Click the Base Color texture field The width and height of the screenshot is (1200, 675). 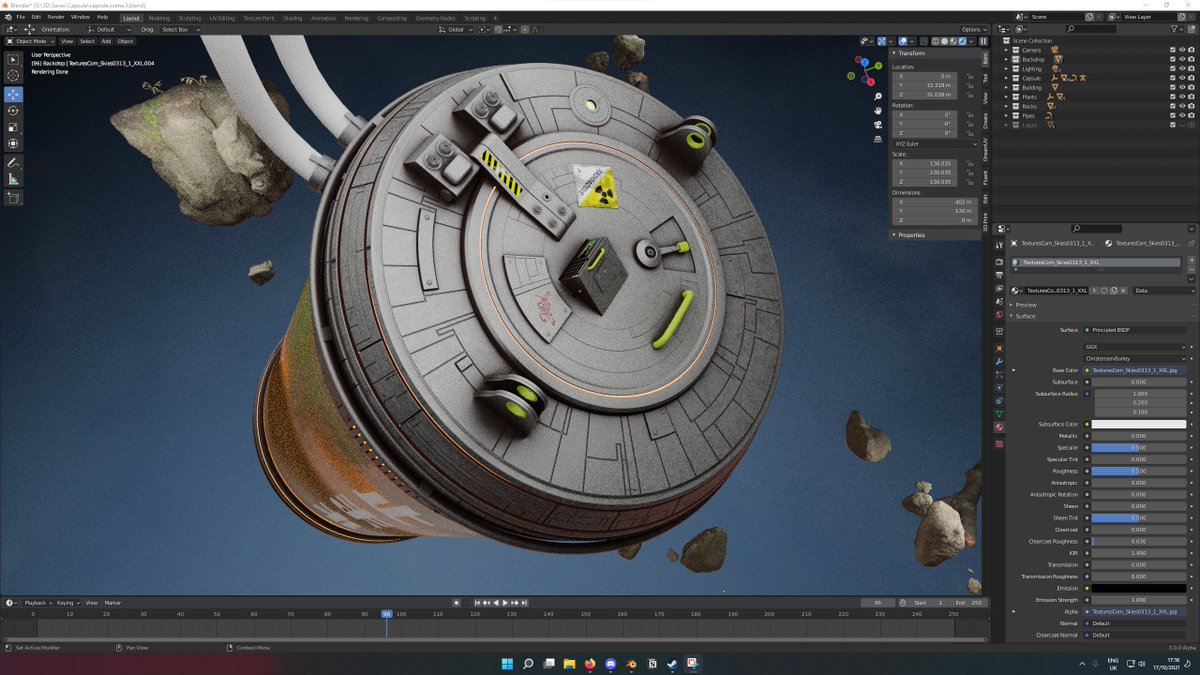click(1137, 370)
